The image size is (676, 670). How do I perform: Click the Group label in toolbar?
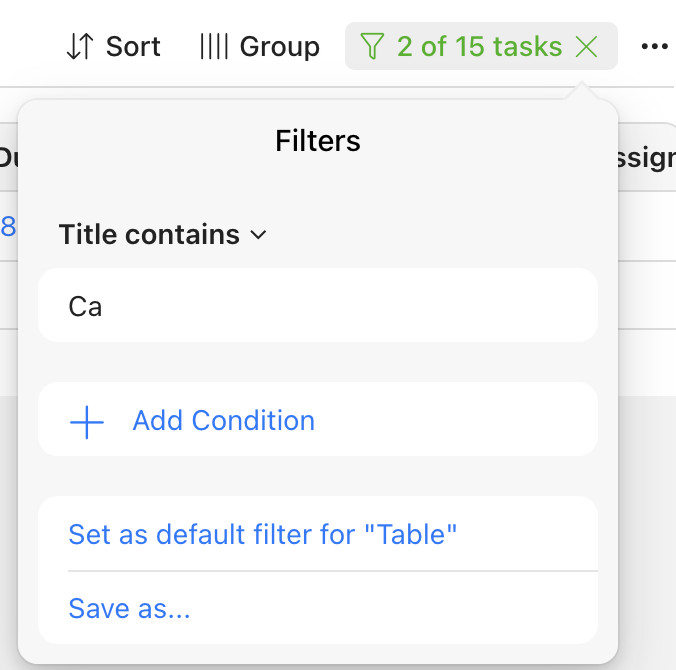[x=279, y=47]
